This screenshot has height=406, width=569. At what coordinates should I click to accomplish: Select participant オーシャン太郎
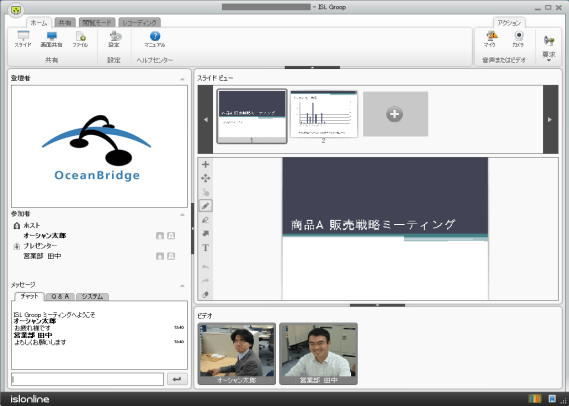pos(45,235)
